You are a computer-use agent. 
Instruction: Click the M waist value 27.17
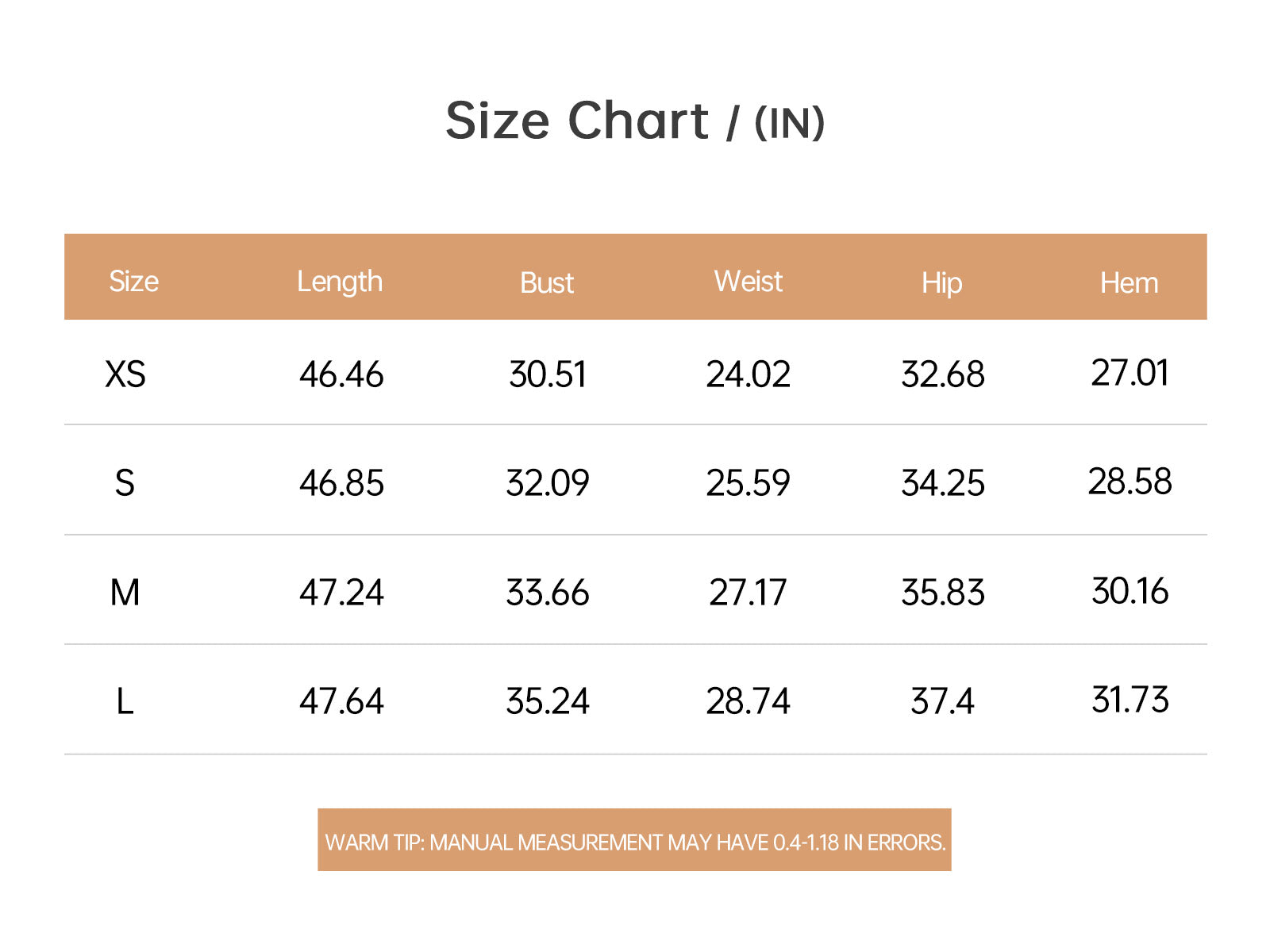pyautogui.click(x=748, y=593)
